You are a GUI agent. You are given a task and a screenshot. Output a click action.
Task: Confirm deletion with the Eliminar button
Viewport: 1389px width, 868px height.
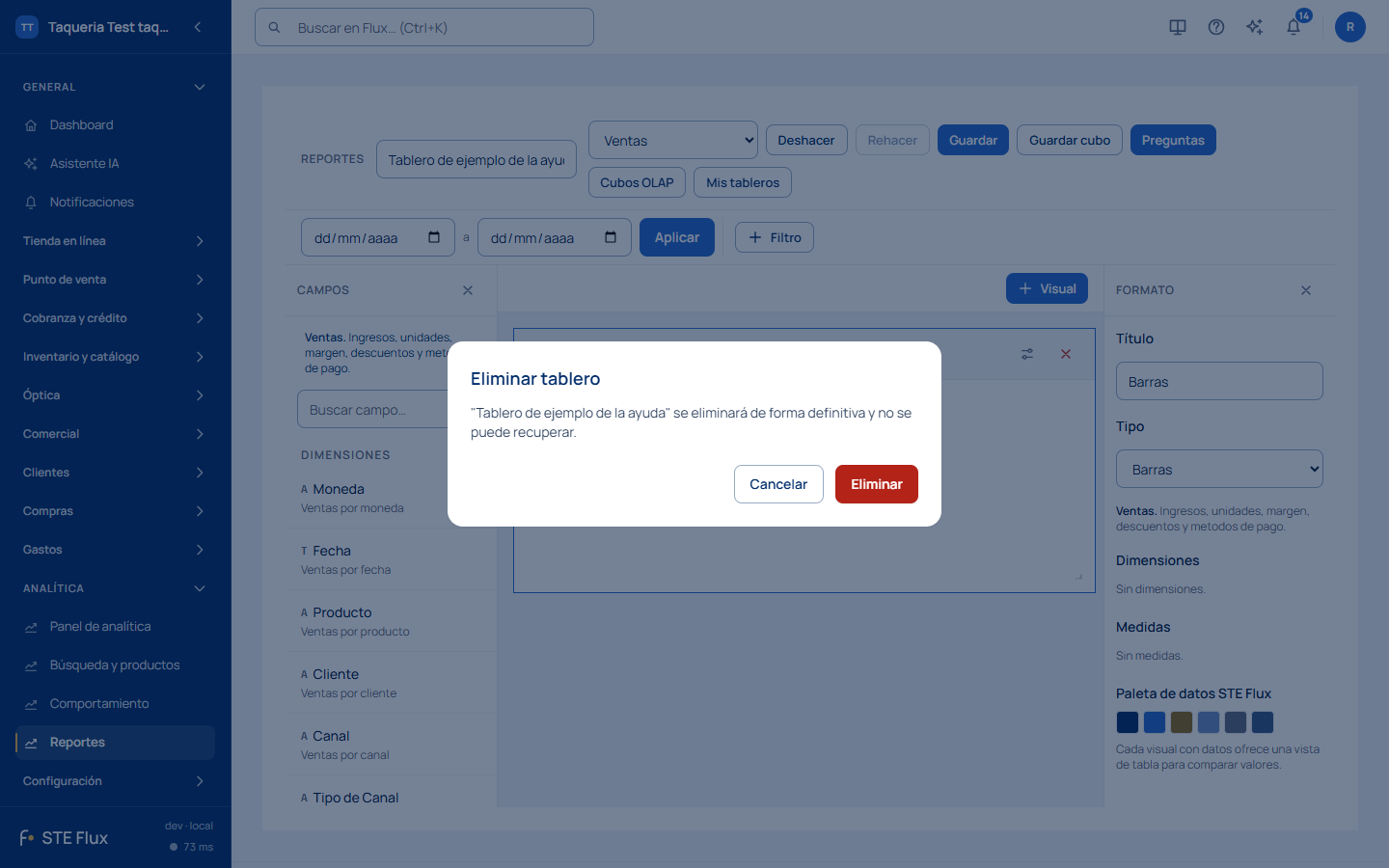coord(877,484)
